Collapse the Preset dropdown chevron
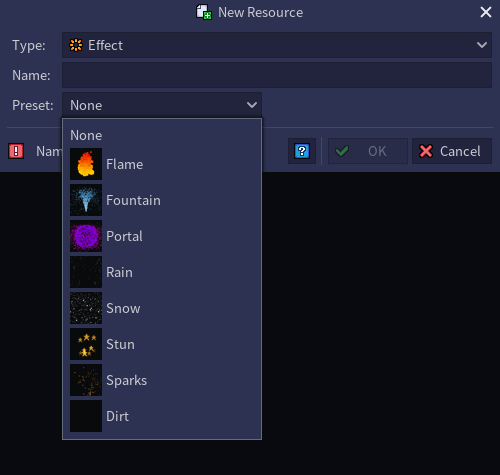Viewport: 500px width, 475px height. coord(252,105)
